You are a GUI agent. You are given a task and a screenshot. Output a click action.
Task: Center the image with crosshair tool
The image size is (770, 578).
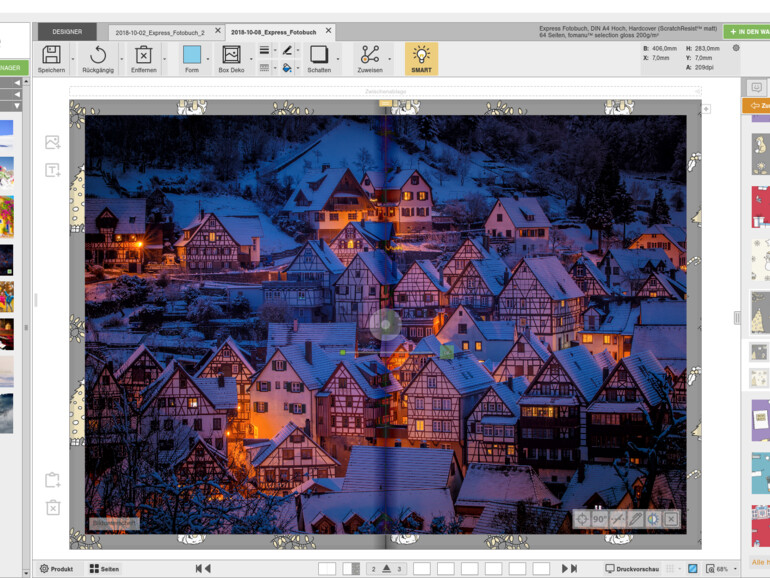tap(582, 519)
